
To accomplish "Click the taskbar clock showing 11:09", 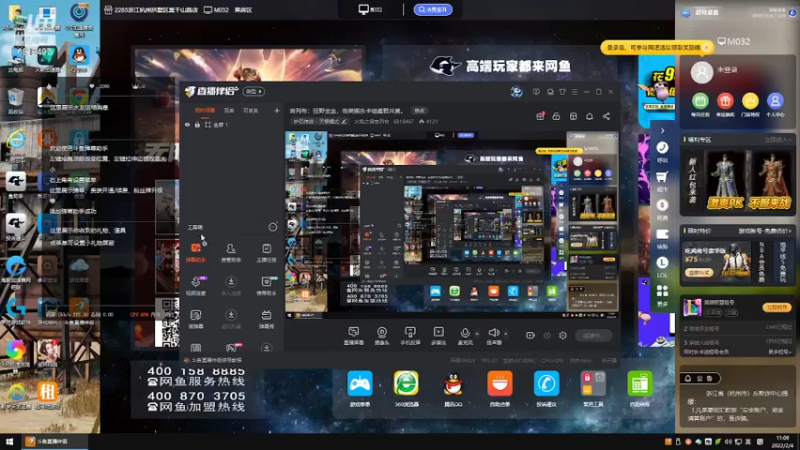I will click(x=782, y=442).
